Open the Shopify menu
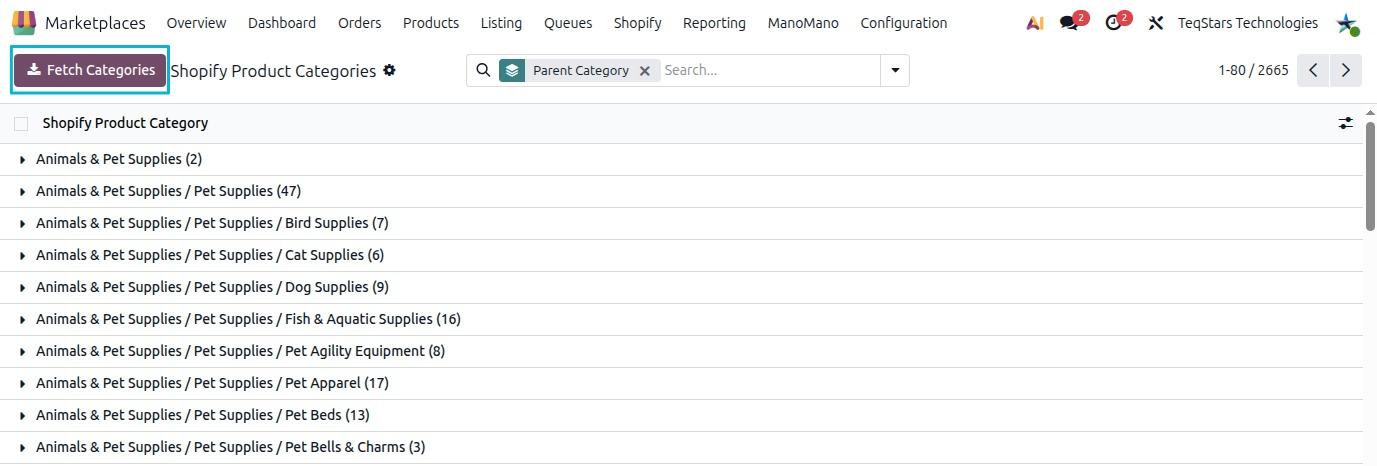Image resolution: width=1377 pixels, height=466 pixels. pyautogui.click(x=638, y=23)
